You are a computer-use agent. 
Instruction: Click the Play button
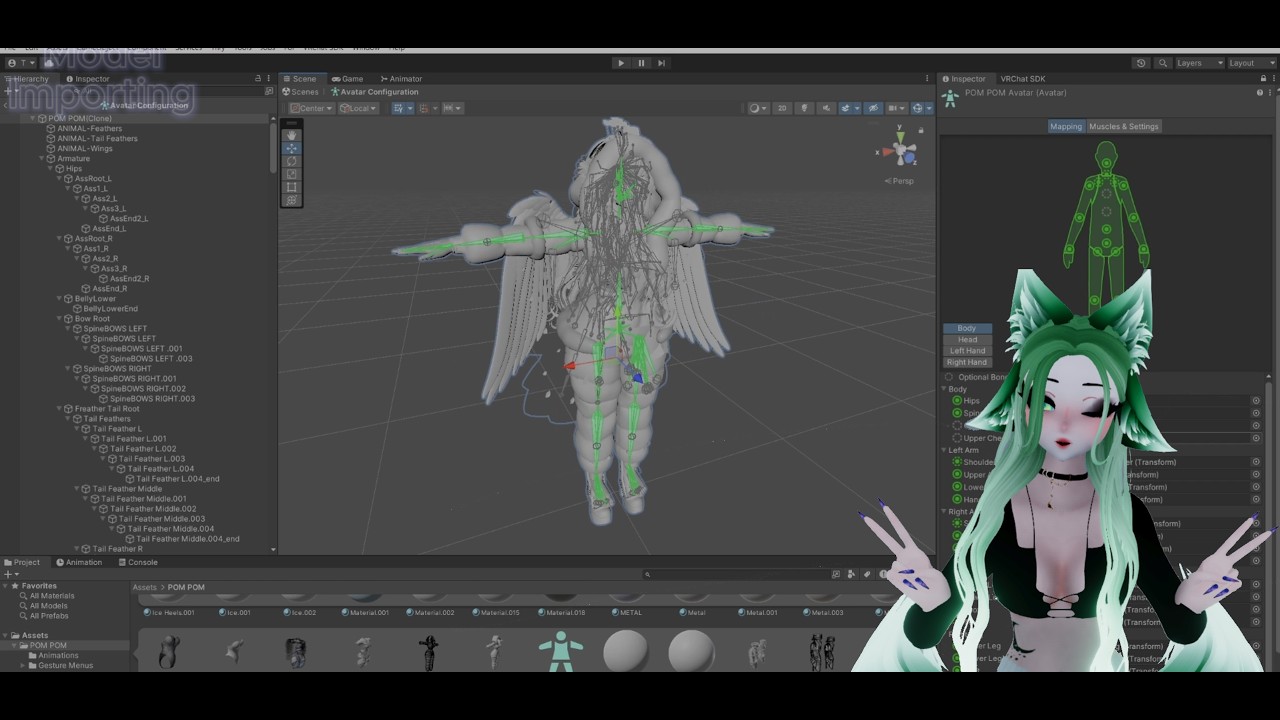pos(621,63)
